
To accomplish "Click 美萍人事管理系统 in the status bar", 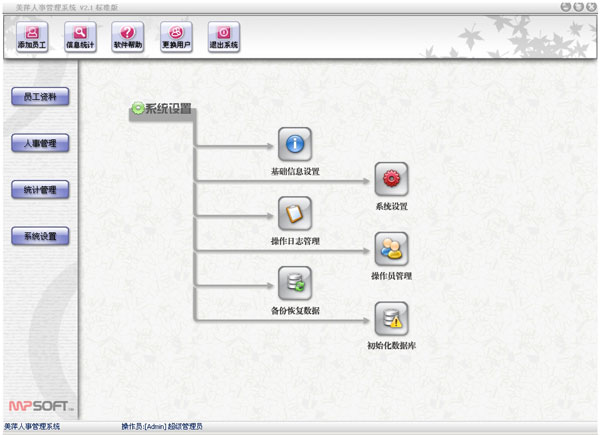I will click(x=32, y=427).
